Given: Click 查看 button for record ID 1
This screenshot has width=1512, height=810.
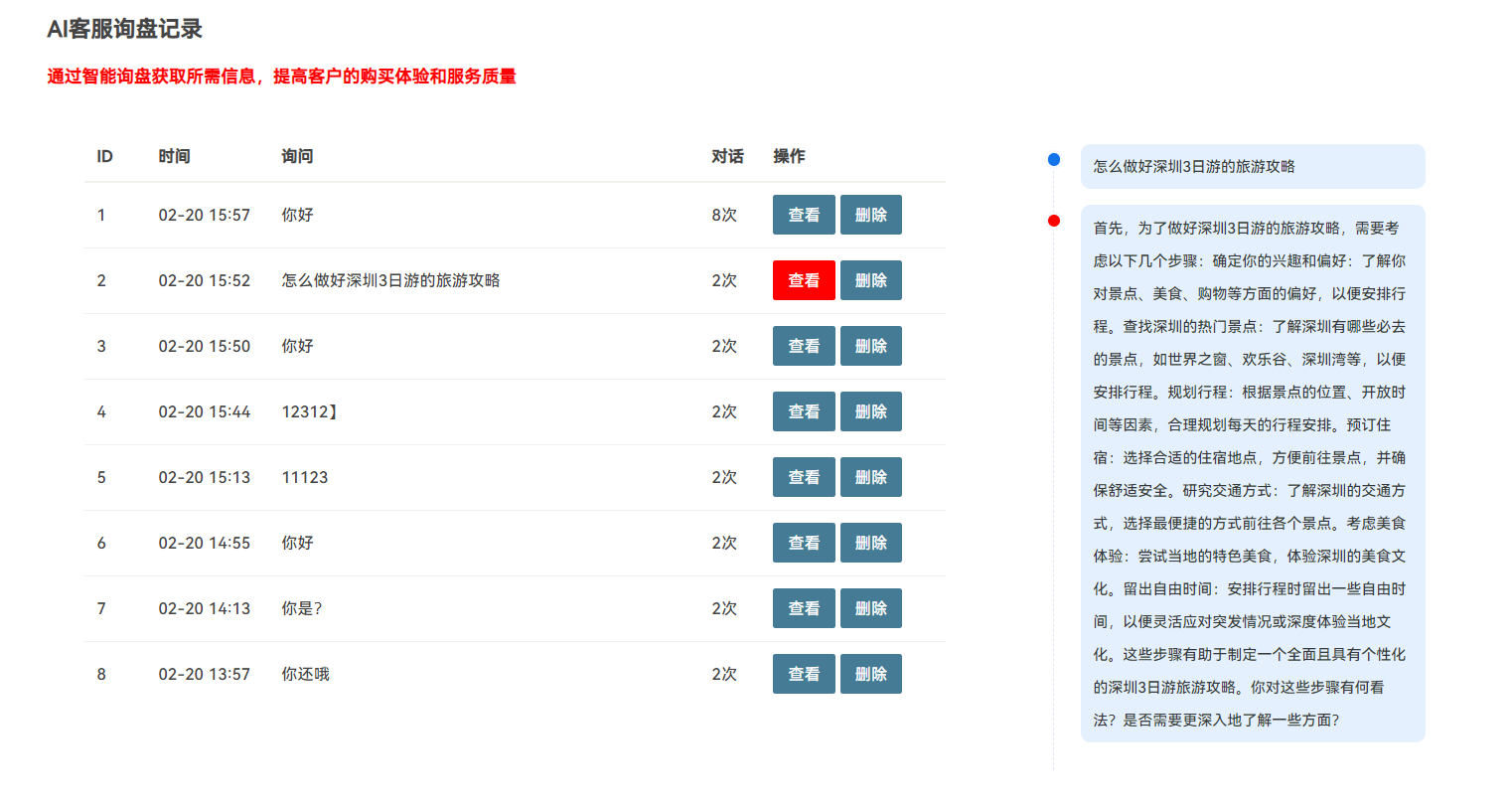Looking at the screenshot, I should tap(803, 215).
